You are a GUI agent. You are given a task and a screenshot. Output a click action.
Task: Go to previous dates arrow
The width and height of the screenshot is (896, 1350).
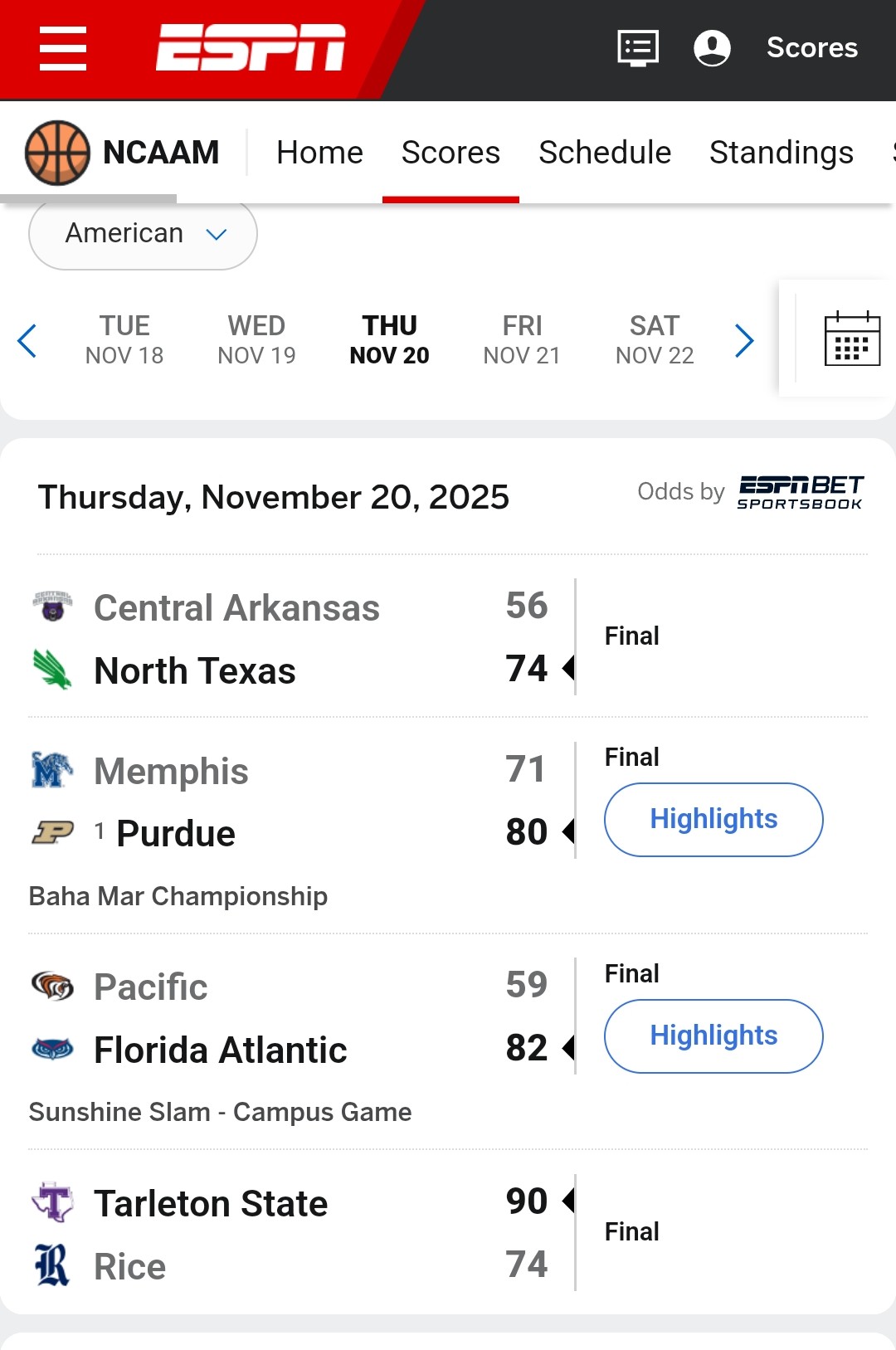27,340
